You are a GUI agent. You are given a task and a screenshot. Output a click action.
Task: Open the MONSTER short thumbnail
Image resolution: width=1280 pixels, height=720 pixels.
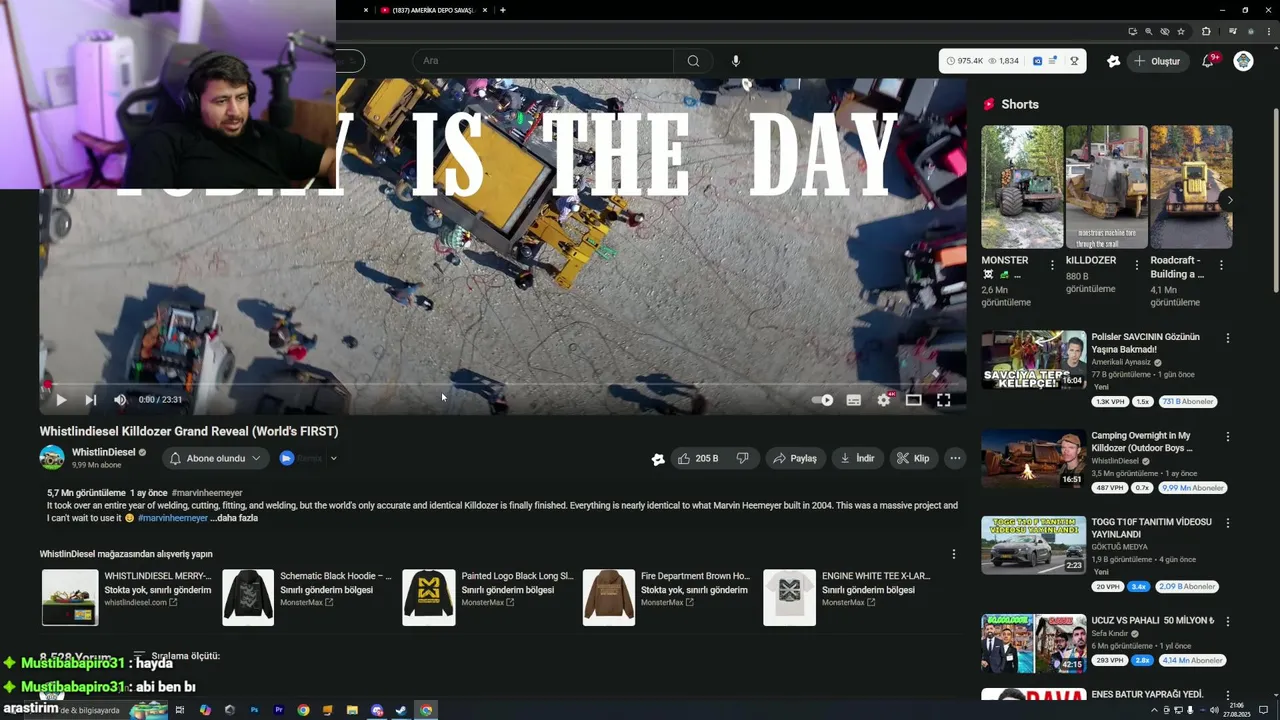click(1022, 187)
